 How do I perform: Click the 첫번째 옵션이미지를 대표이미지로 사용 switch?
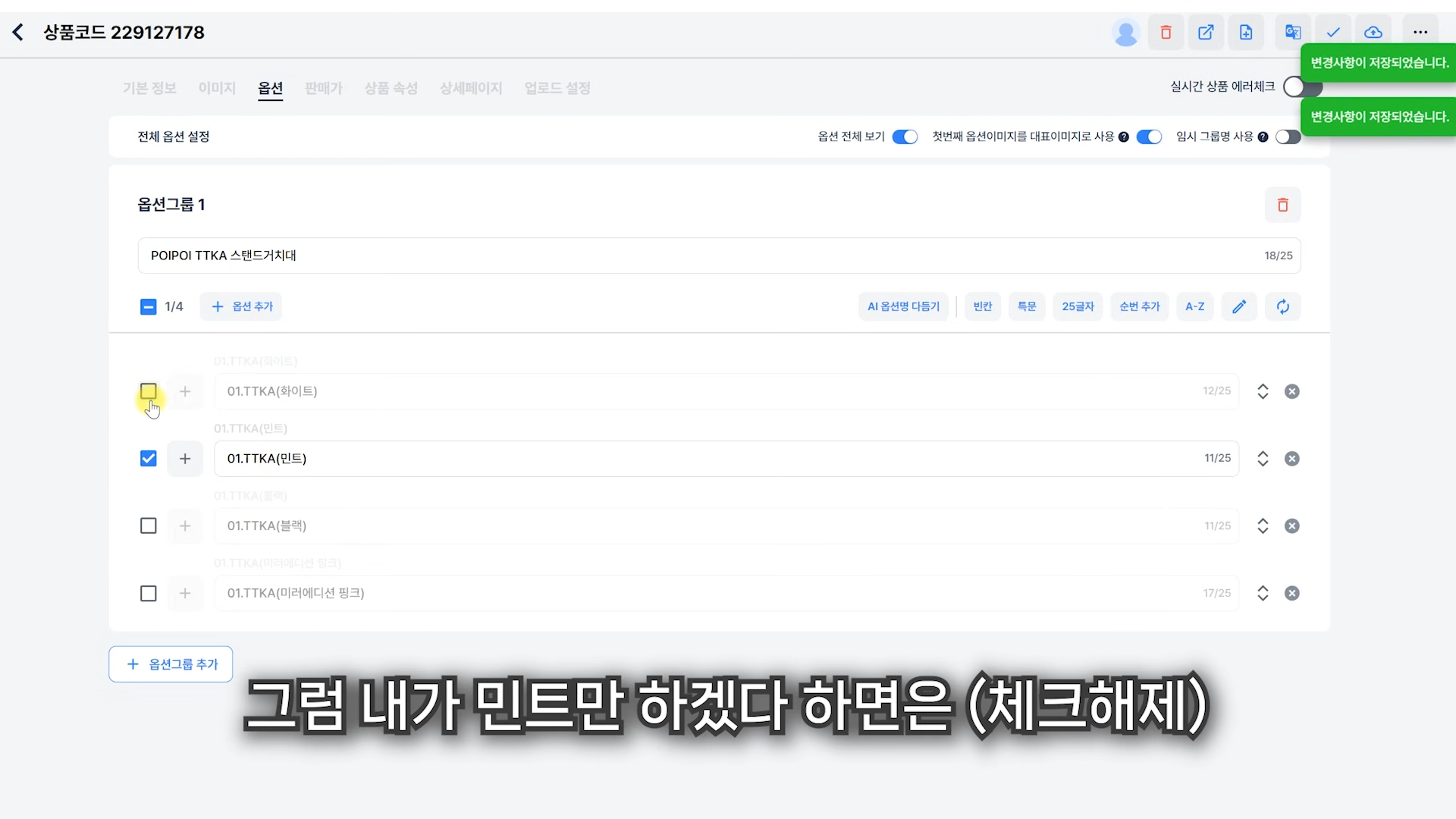pyautogui.click(x=1149, y=136)
